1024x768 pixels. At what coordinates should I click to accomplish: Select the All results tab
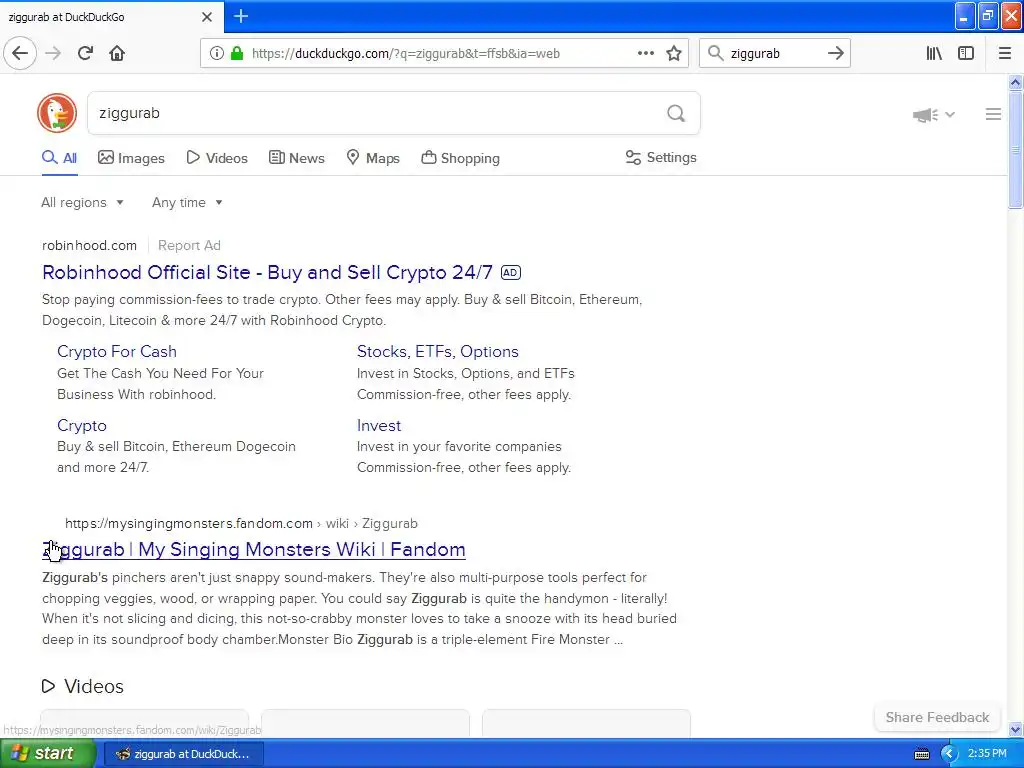[59, 157]
